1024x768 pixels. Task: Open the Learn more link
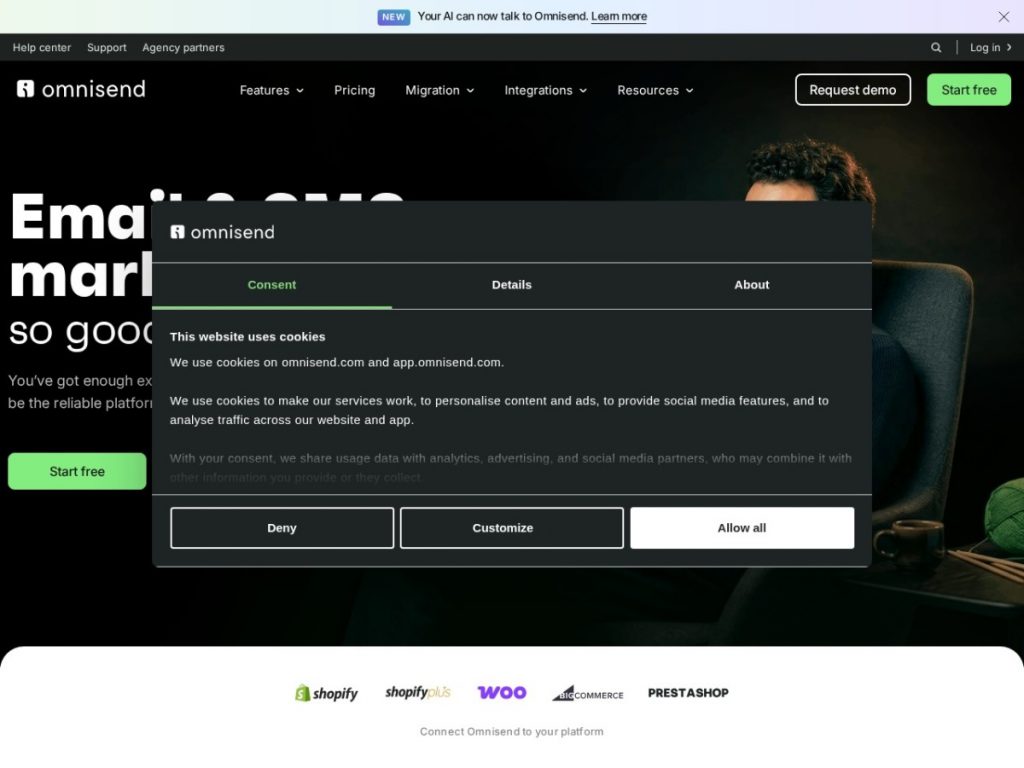(618, 17)
